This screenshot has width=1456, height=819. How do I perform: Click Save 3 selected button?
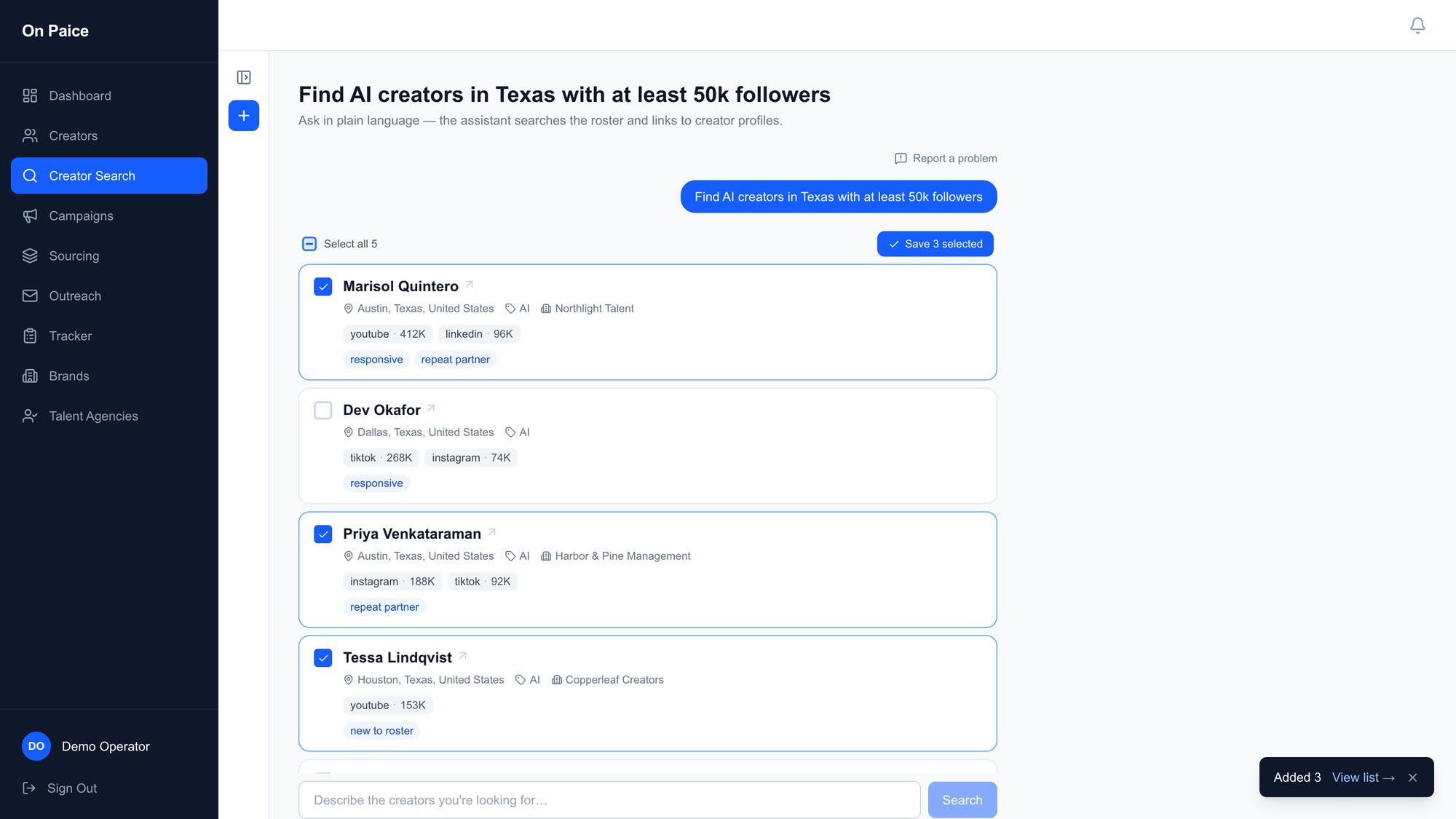[935, 244]
